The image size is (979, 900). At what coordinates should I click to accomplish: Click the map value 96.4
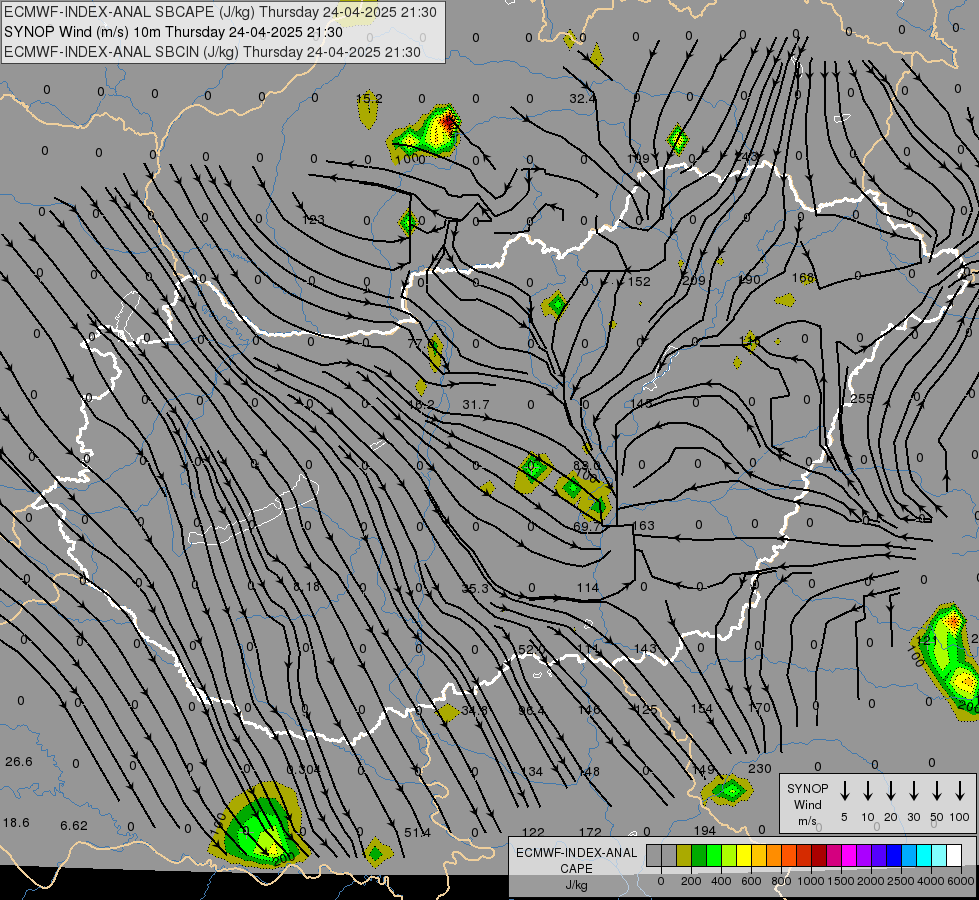(x=531, y=711)
